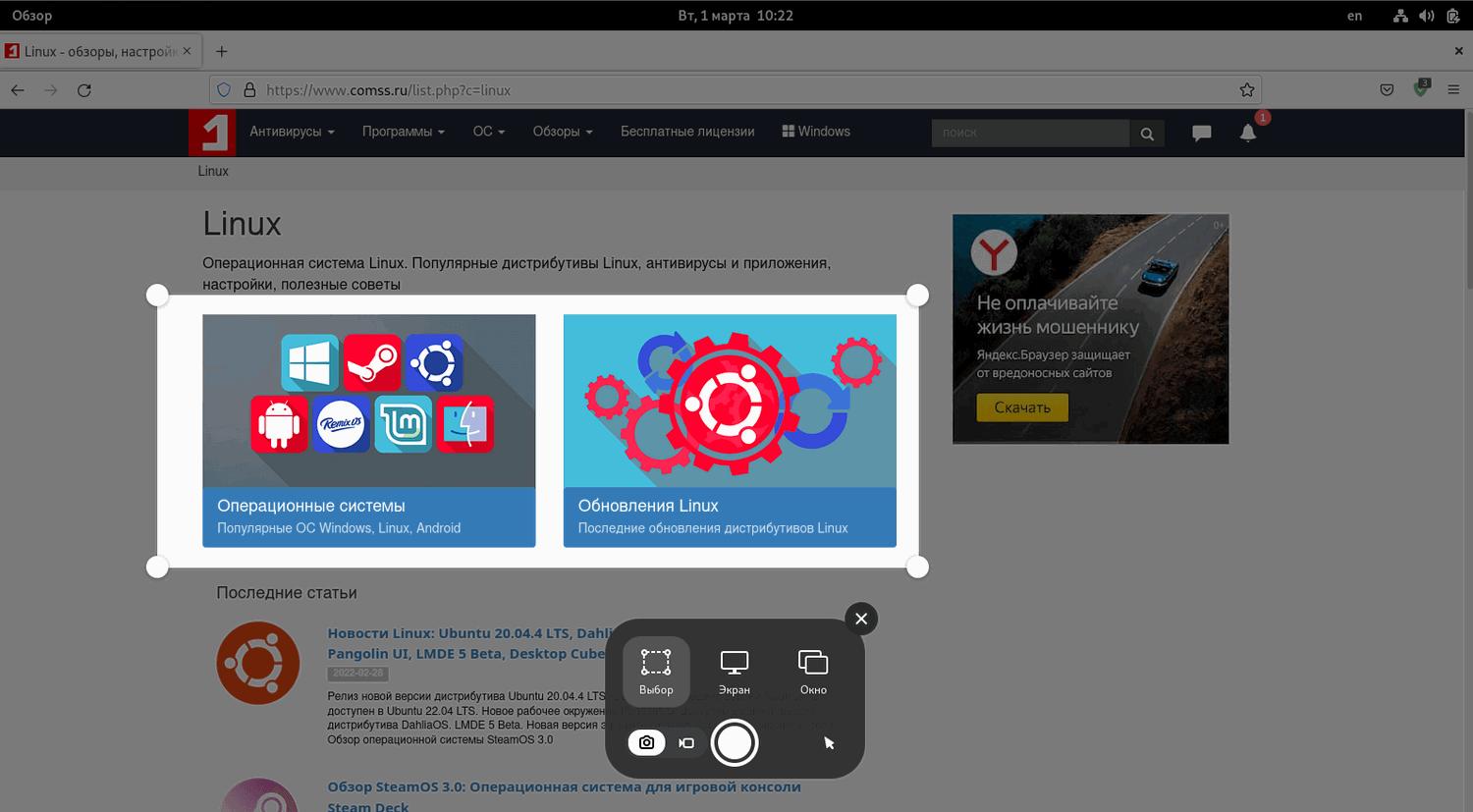Expand the Программы dropdown menu
Screen dimensions: 1473x812
coord(403,132)
